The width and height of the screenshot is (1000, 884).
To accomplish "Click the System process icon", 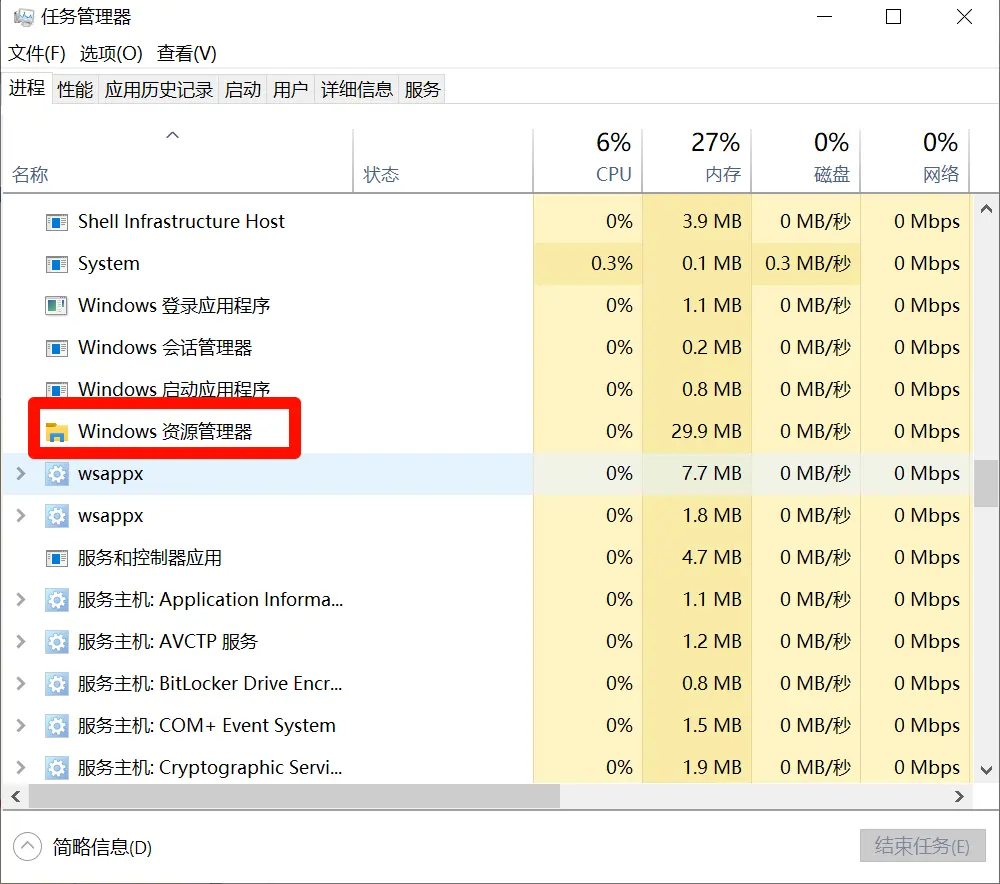I will click(57, 264).
